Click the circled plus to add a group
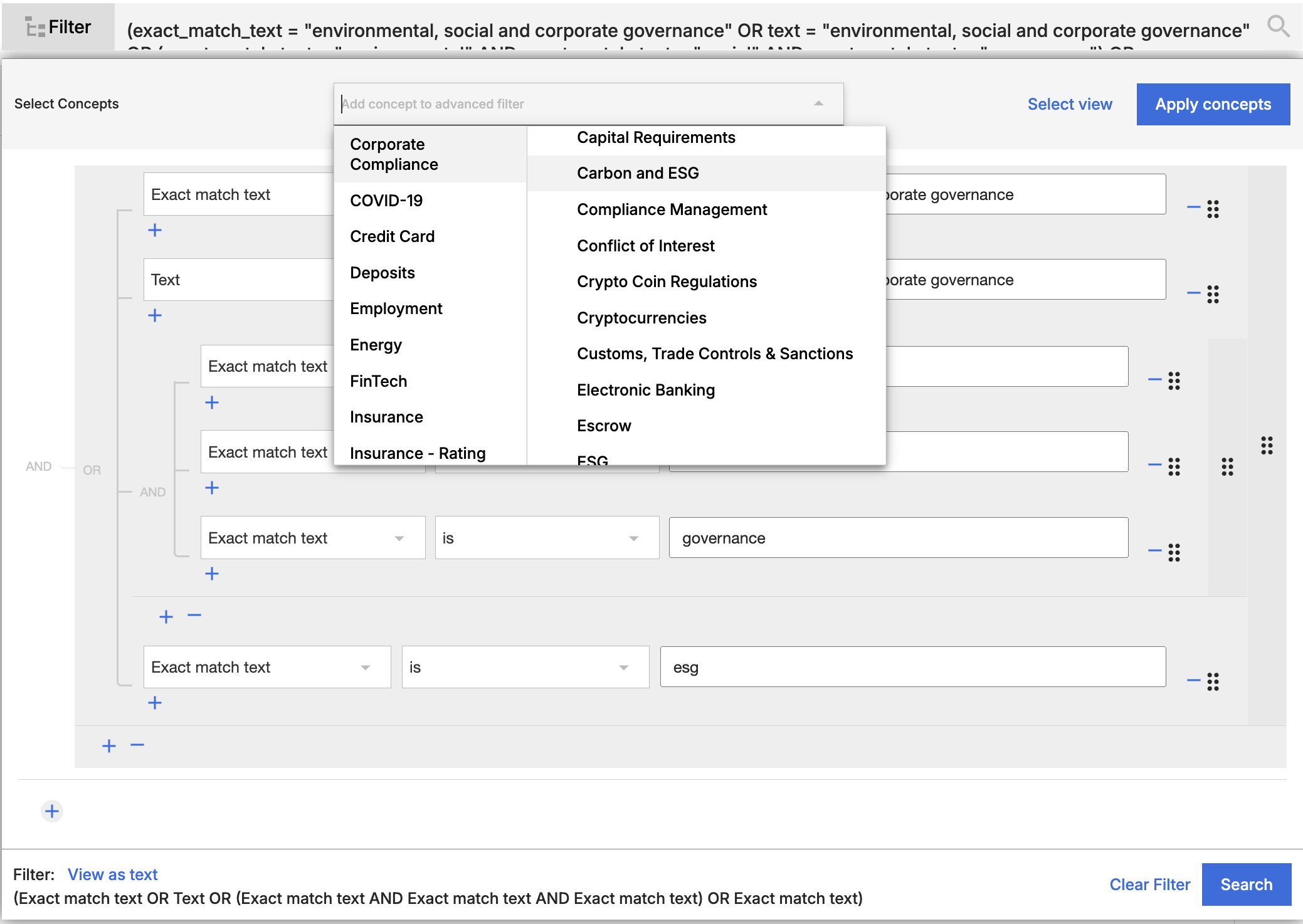This screenshot has height=924, width=1303. click(x=52, y=811)
